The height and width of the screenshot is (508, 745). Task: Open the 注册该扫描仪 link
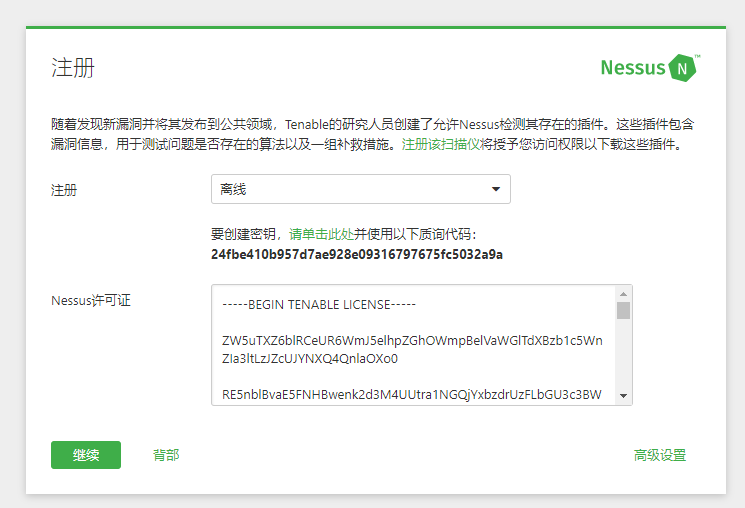click(441, 144)
